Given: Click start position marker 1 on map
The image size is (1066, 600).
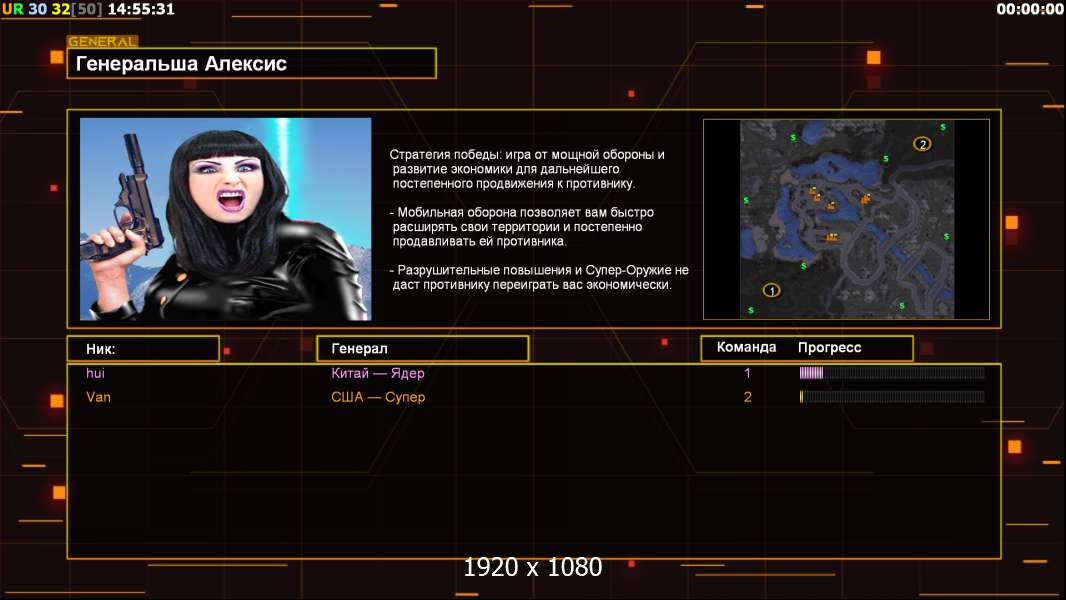Looking at the screenshot, I should tap(771, 290).
